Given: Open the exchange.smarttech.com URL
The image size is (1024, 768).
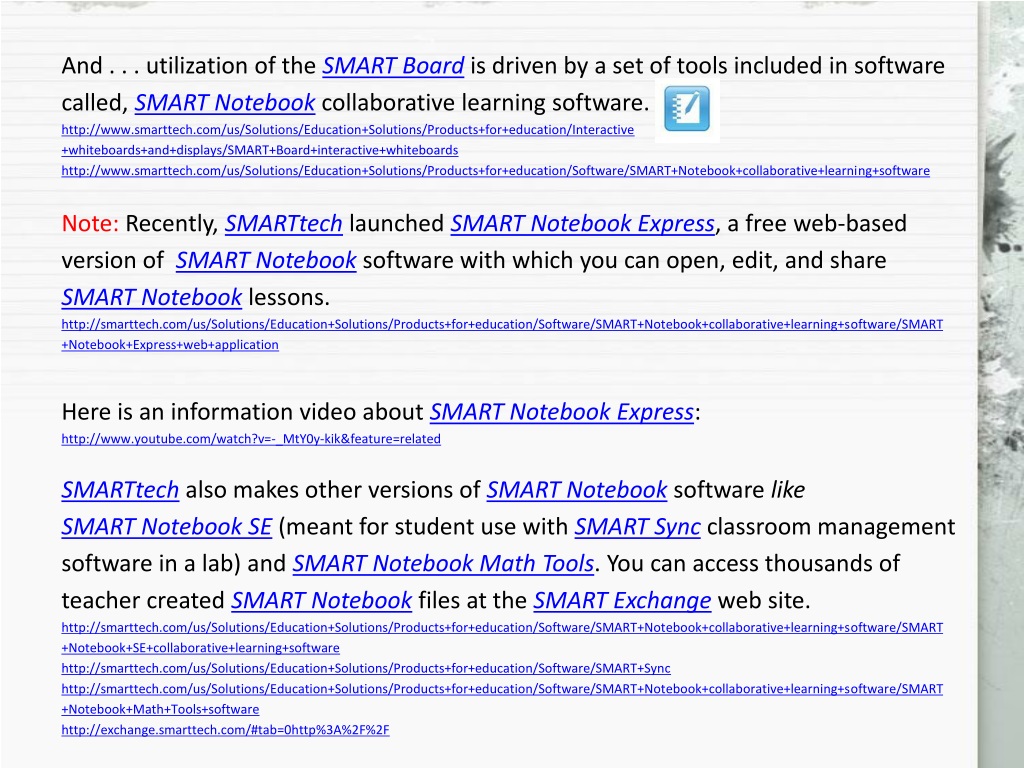Looking at the screenshot, I should click(225, 729).
